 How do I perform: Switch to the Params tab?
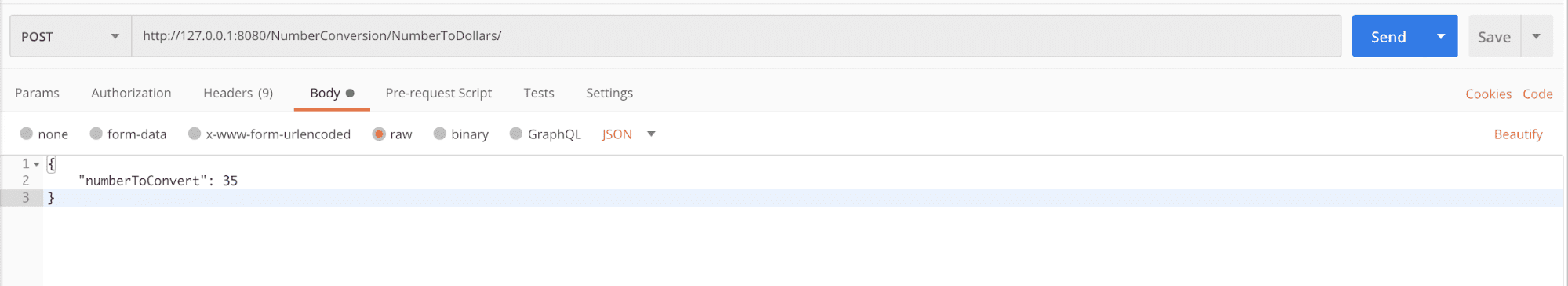37,93
